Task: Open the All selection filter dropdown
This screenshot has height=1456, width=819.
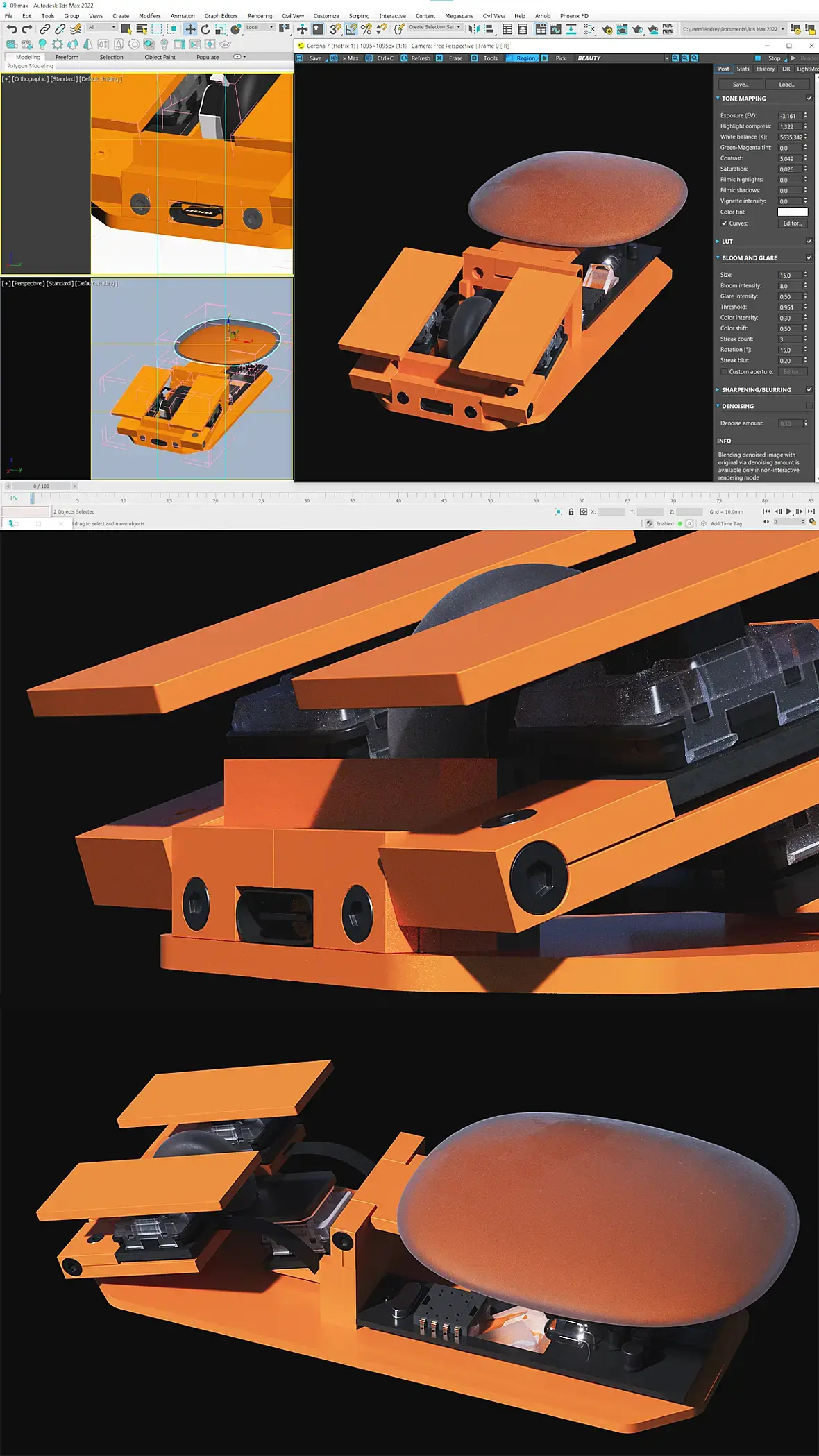Action: pyautogui.click(x=101, y=27)
